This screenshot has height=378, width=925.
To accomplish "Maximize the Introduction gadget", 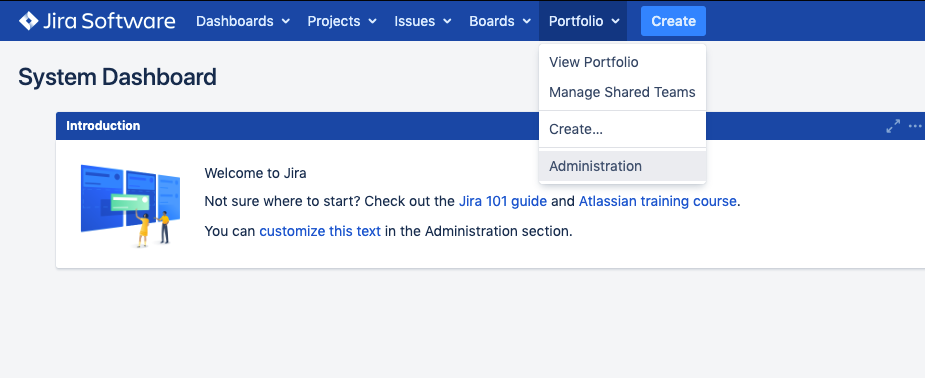I will tap(893, 126).
